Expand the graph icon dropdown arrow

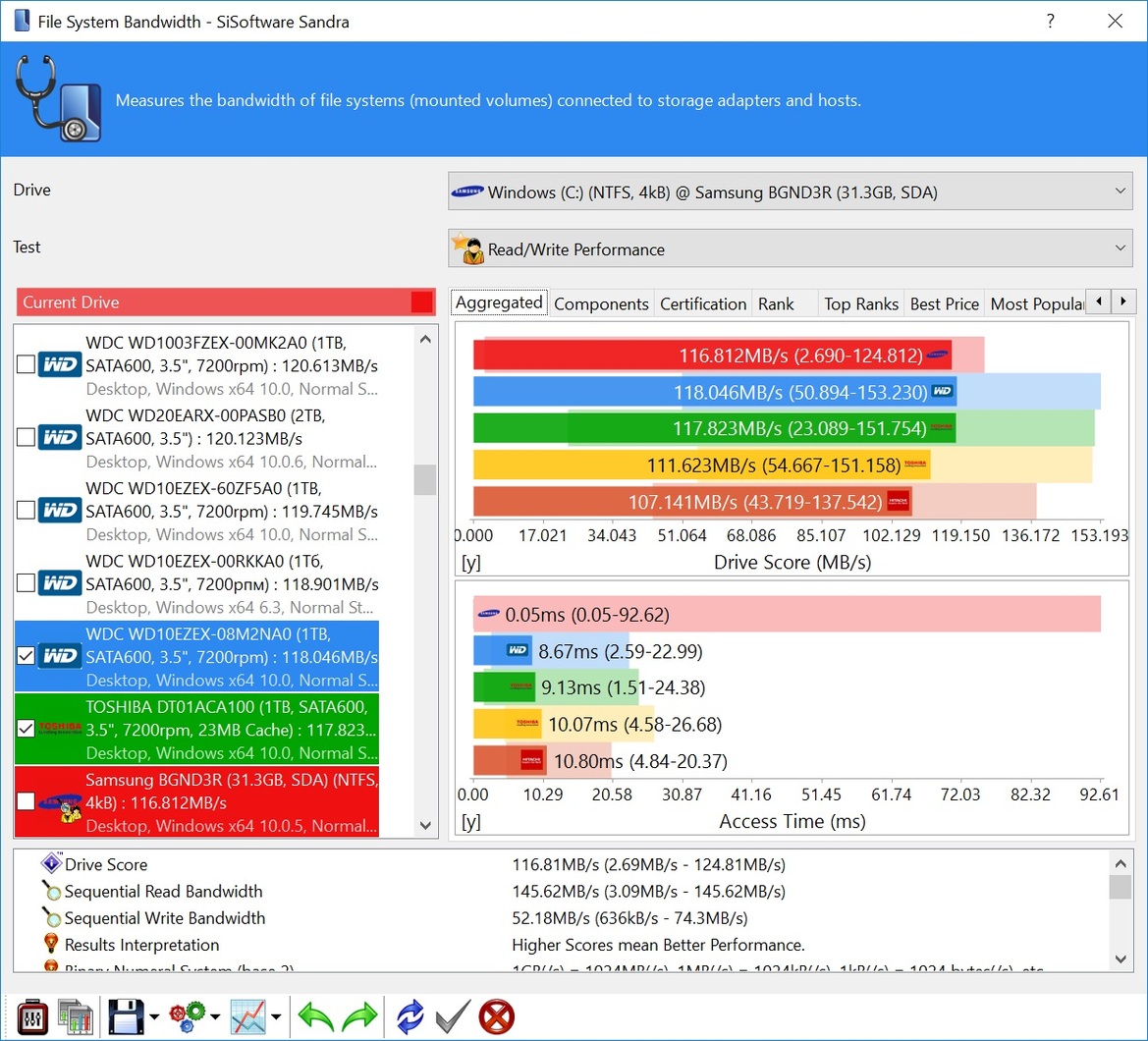(x=275, y=1016)
